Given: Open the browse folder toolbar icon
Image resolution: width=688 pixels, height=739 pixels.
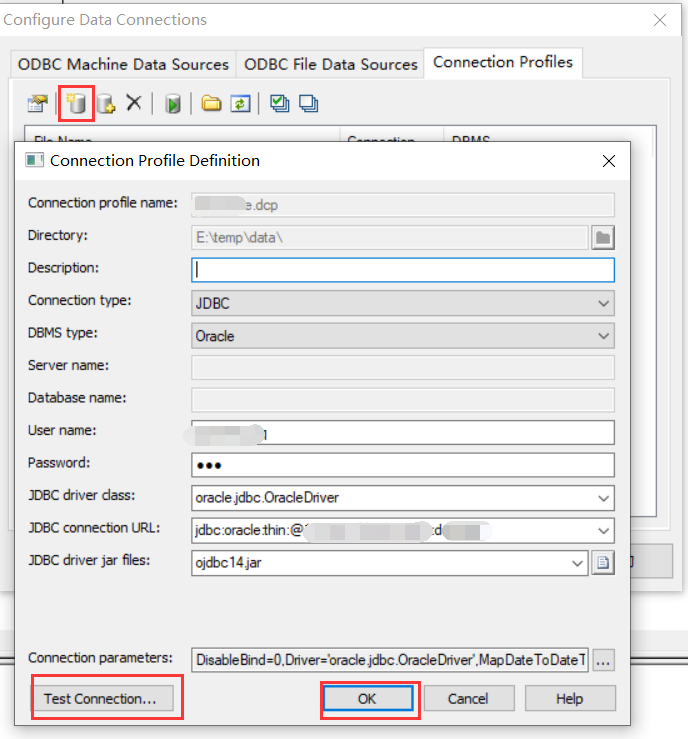Looking at the screenshot, I should 211,103.
